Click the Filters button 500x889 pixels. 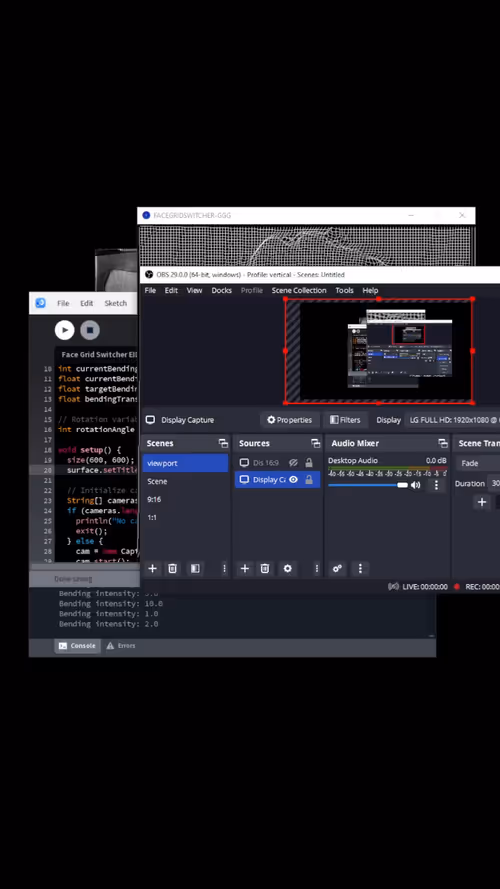[x=345, y=420]
